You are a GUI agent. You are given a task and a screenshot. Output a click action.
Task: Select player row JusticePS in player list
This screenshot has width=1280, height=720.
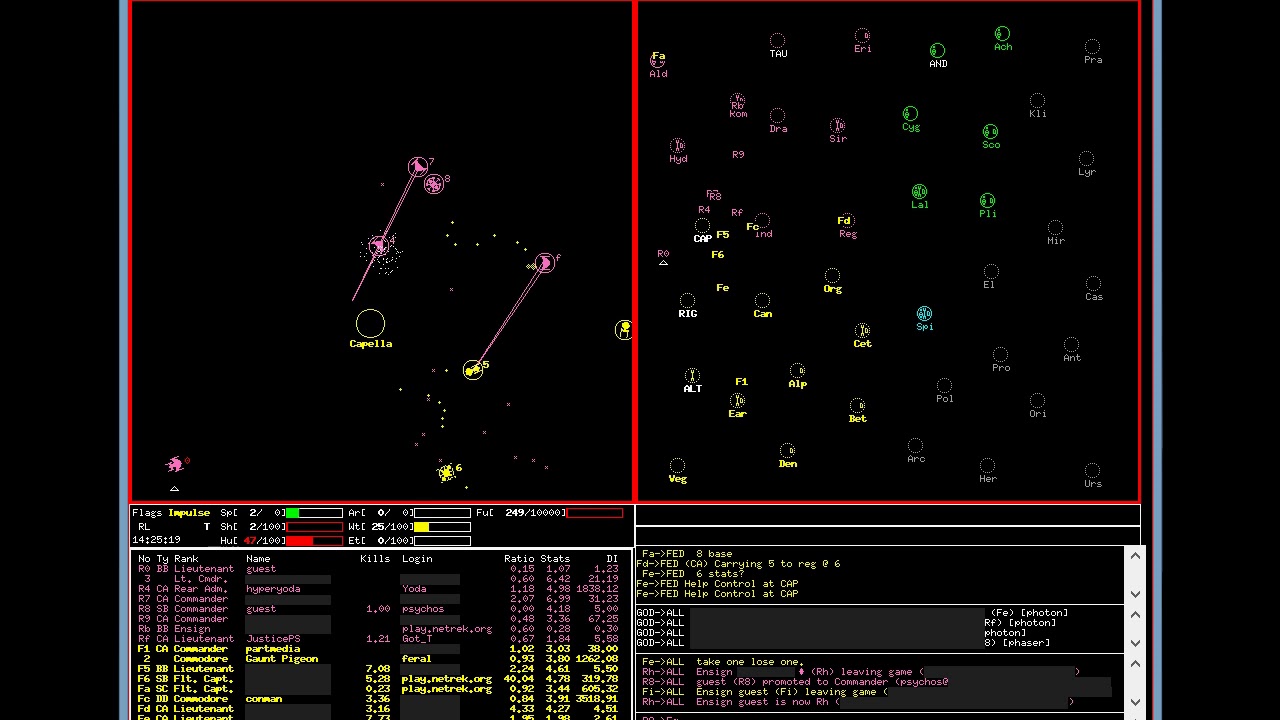click(378, 639)
